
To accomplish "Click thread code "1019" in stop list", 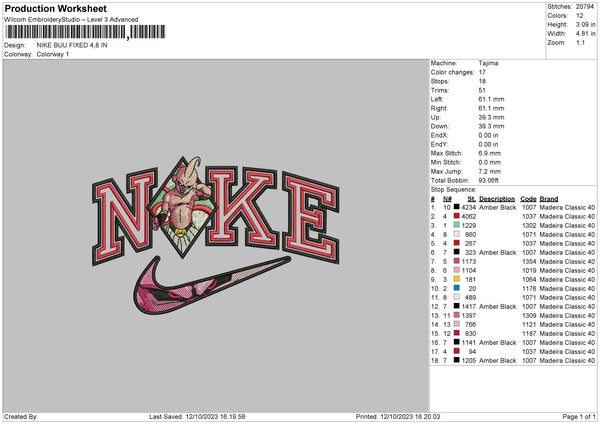I will click(x=529, y=271).
